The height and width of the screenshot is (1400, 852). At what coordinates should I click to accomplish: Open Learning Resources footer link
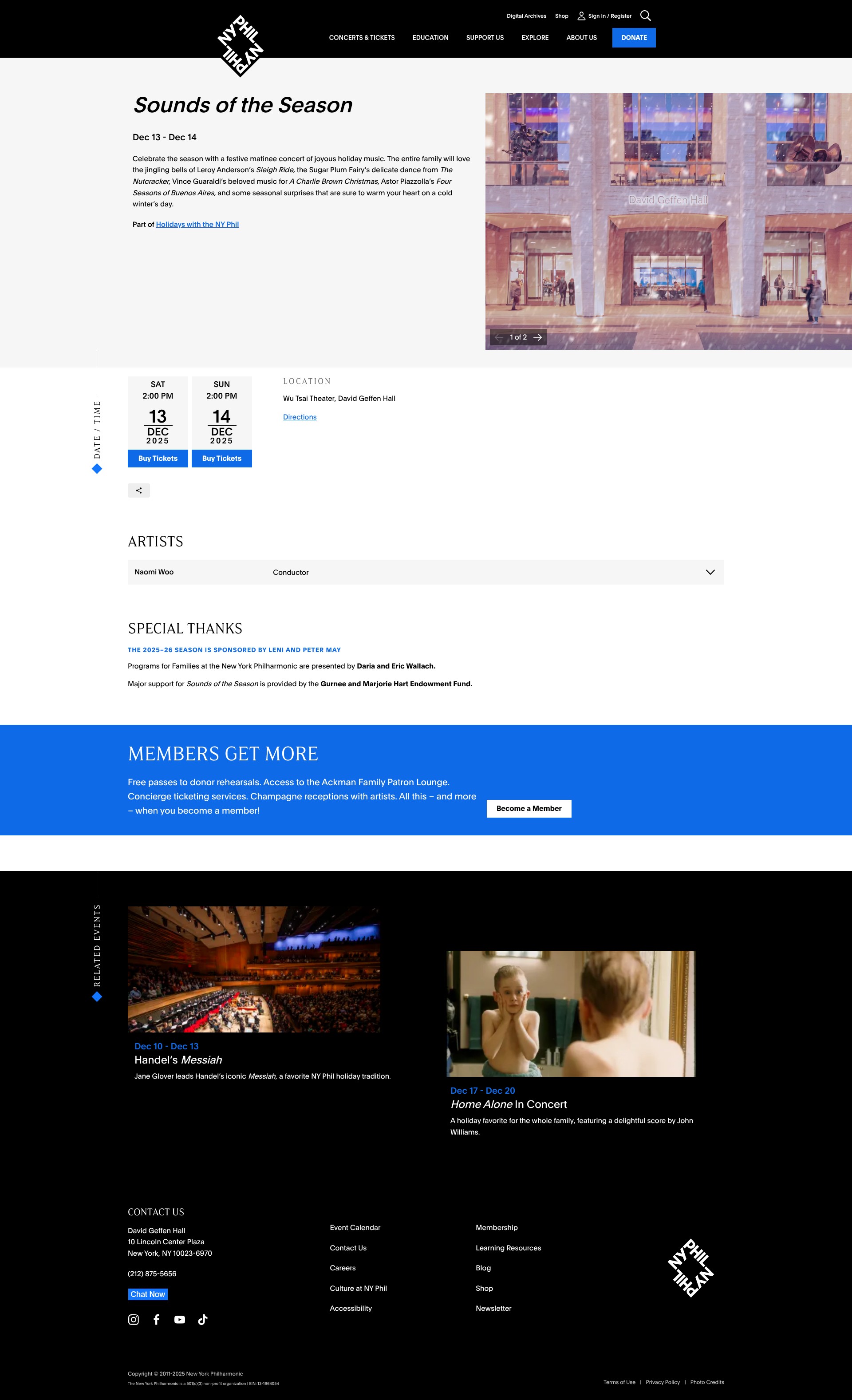click(509, 1248)
